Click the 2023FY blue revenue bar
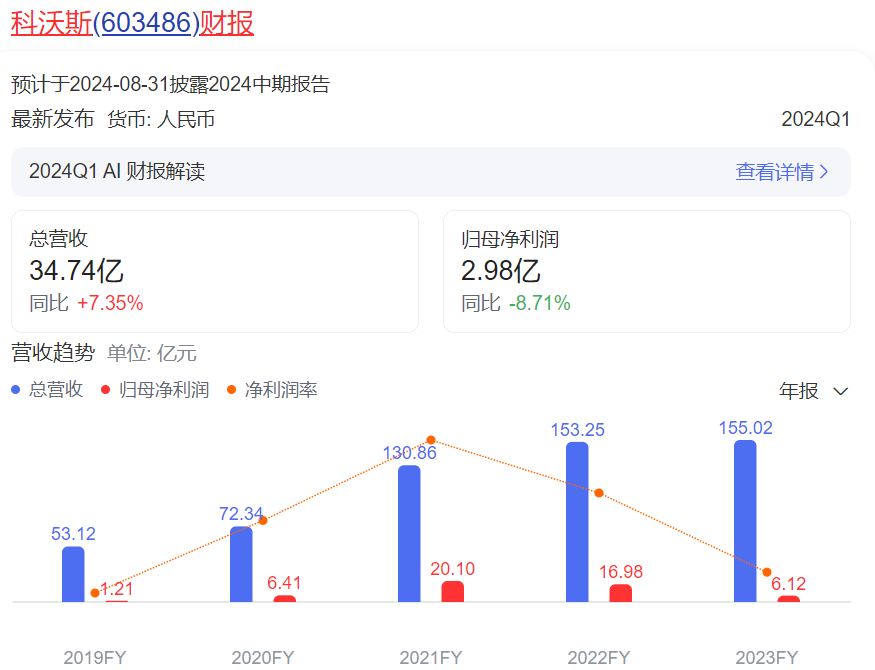 click(x=745, y=521)
